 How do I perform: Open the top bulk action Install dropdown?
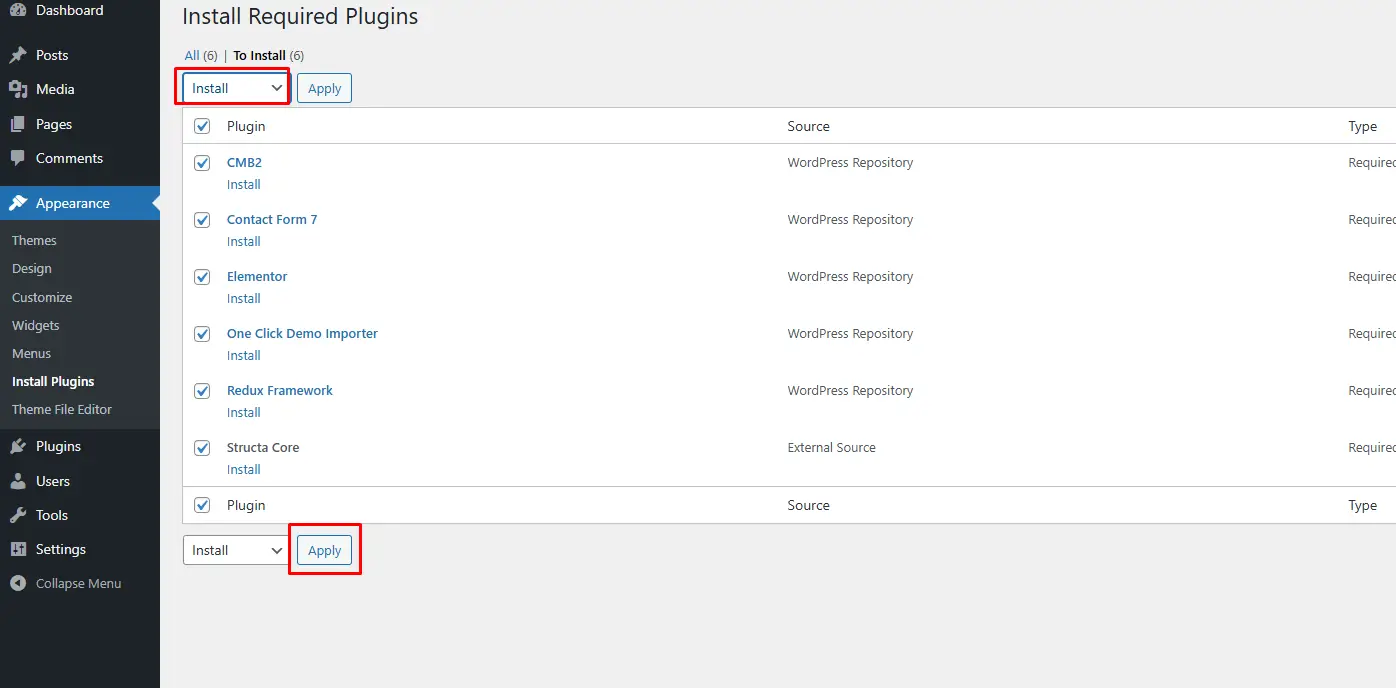point(236,88)
